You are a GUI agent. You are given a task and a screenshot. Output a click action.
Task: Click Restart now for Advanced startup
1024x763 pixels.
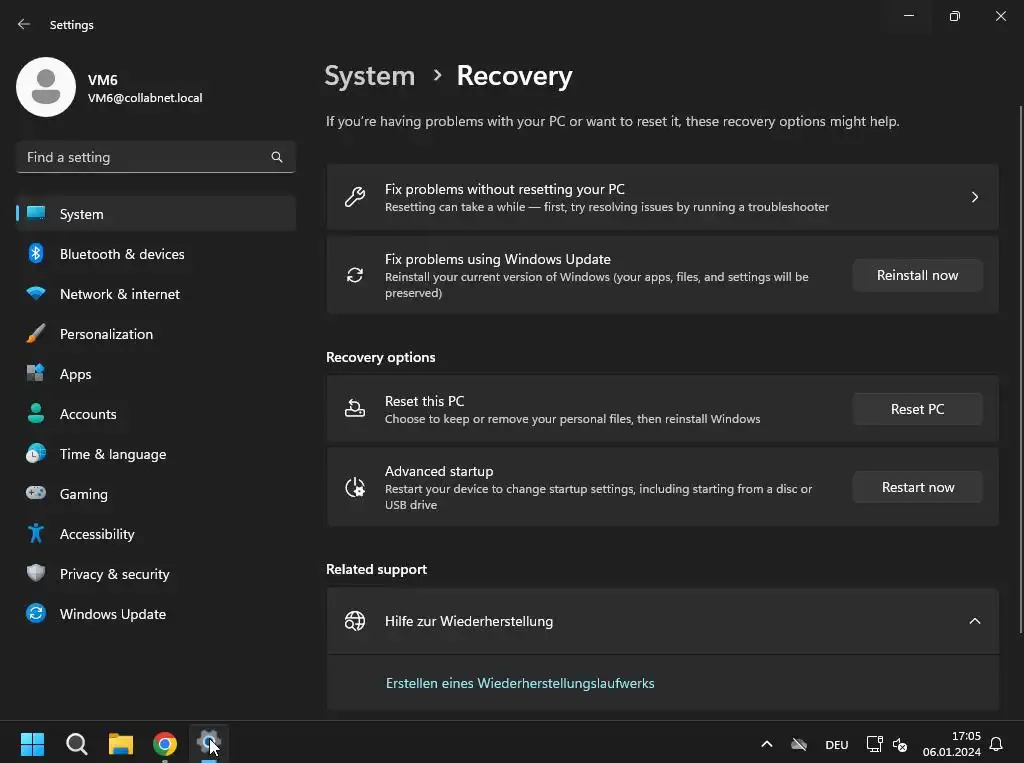tap(917, 487)
